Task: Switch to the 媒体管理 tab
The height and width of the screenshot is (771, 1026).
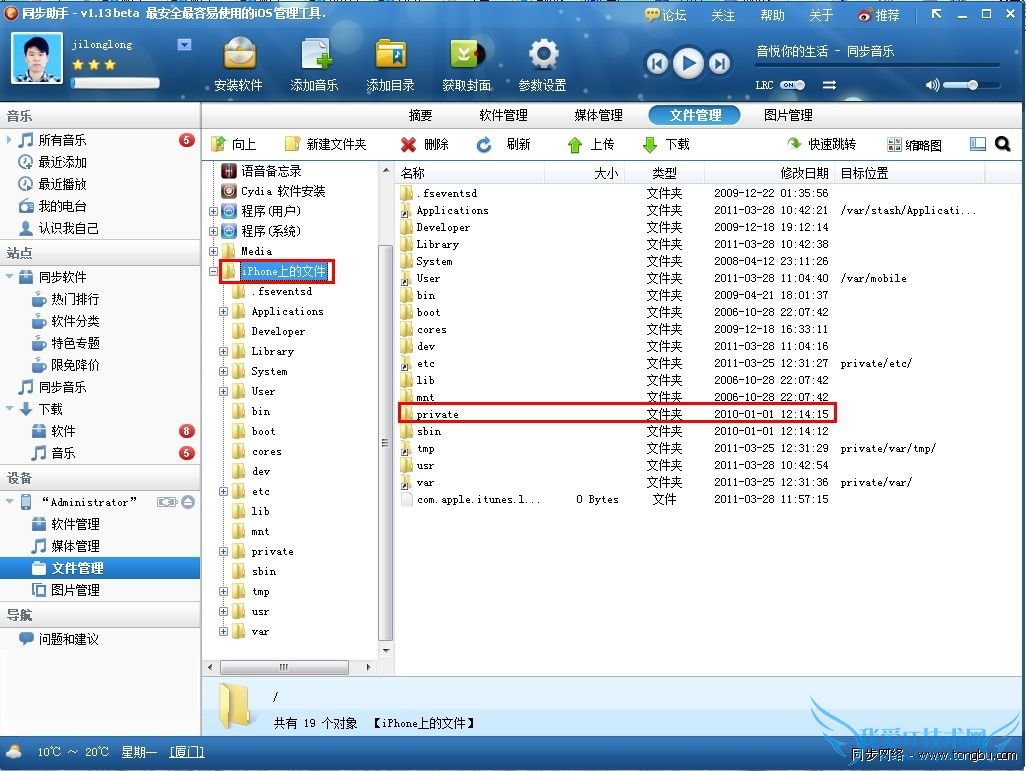Action: (598, 115)
